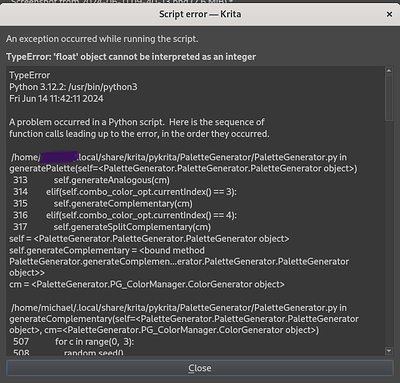
Task: Click 'An exception occurred while running the script.'
Action: 102,39
